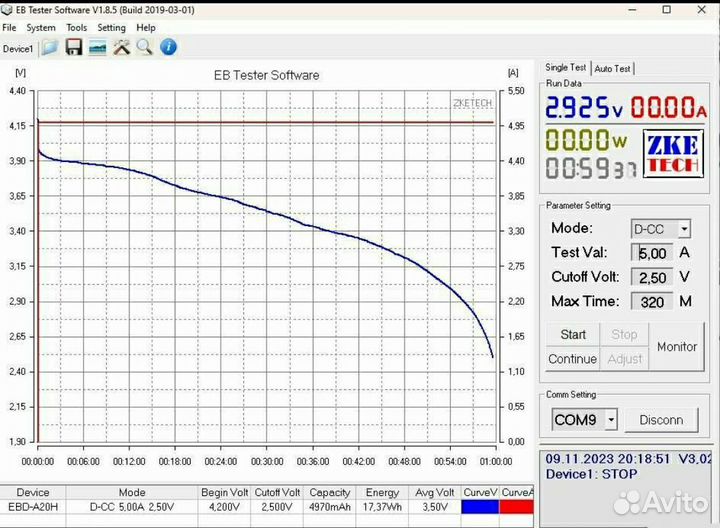This screenshot has height=528, width=720.
Task: Click the Cutoff Volt input field
Action: (x=652, y=277)
